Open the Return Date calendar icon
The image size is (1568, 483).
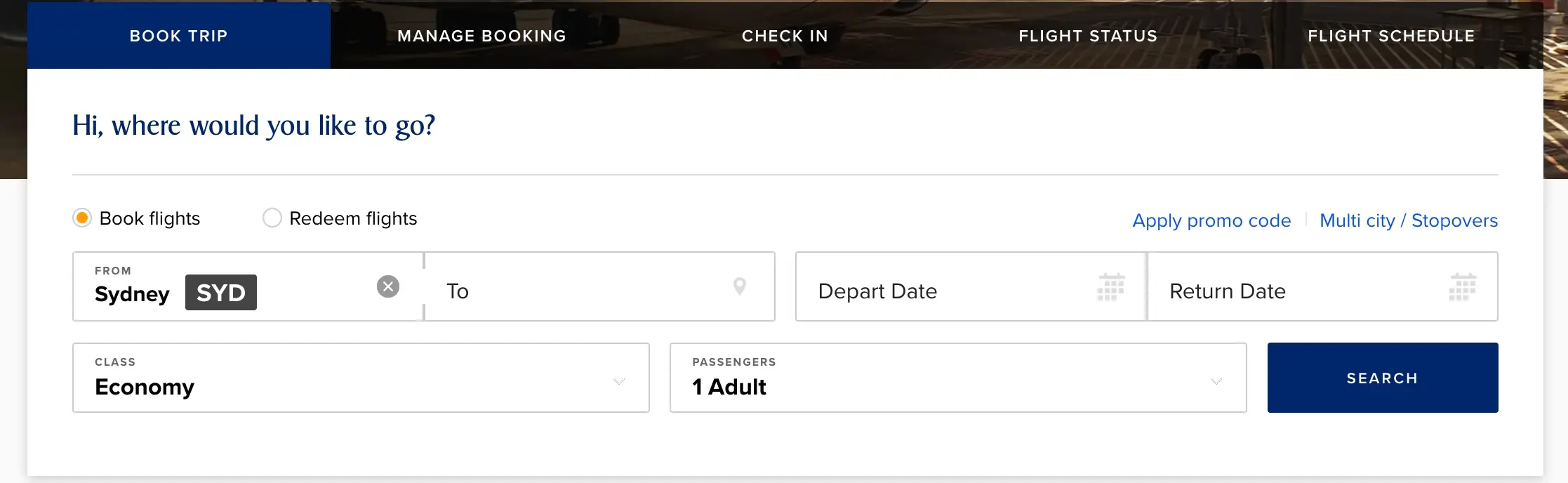pos(1463,287)
